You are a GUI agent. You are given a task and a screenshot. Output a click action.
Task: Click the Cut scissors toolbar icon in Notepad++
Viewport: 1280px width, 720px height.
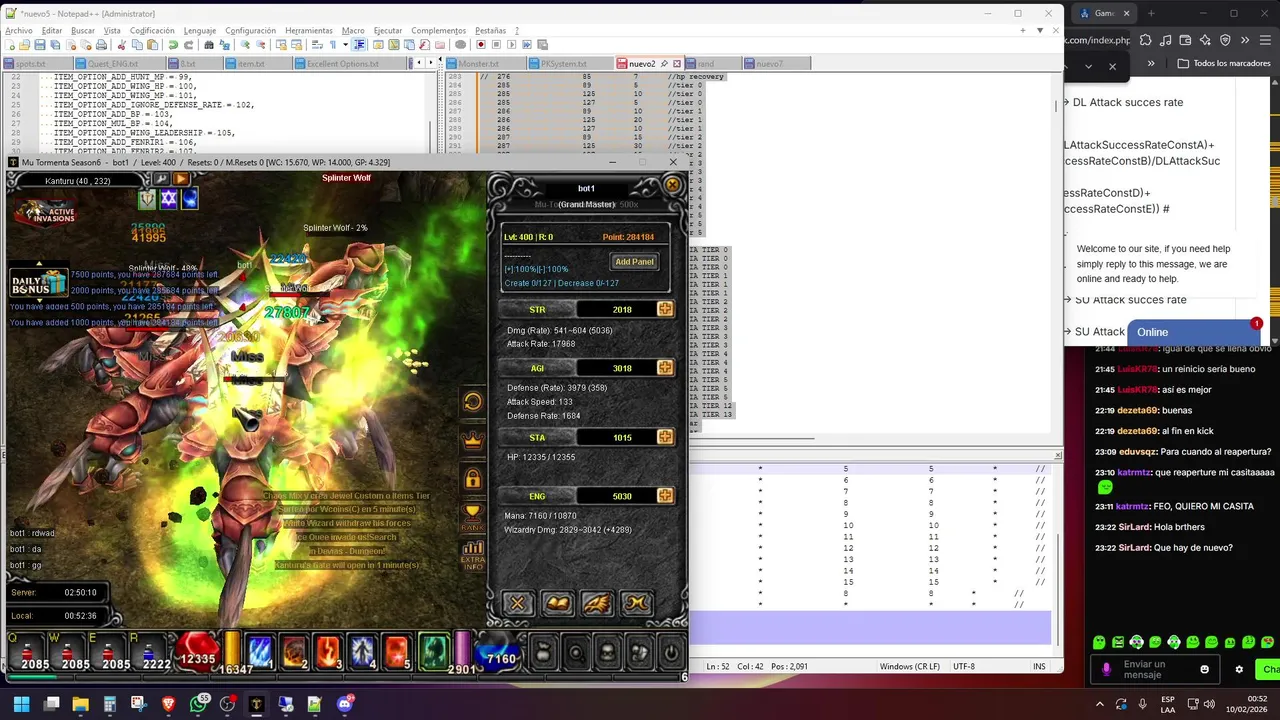coord(121,44)
